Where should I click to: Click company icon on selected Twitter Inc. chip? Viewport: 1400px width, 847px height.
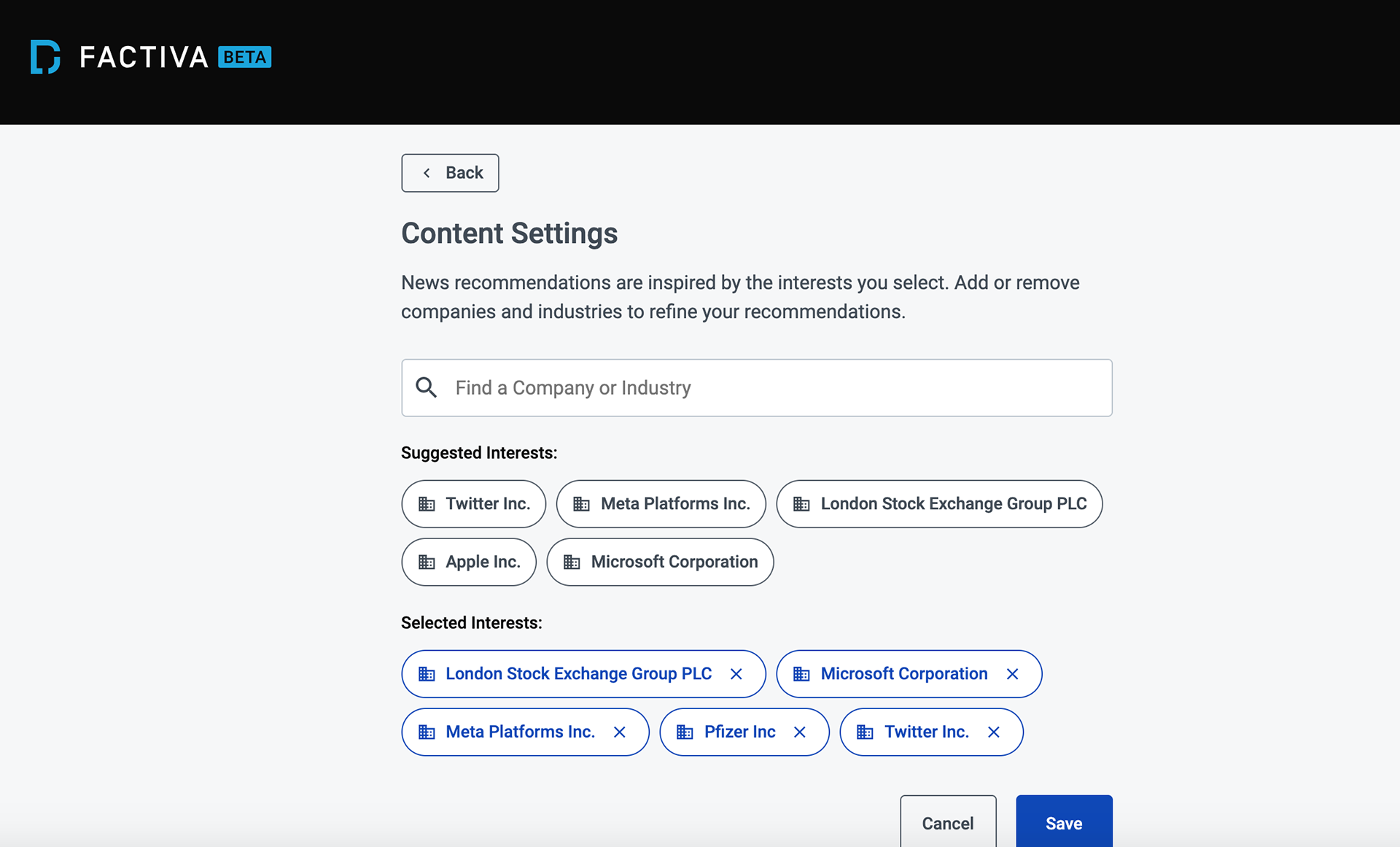tap(865, 732)
